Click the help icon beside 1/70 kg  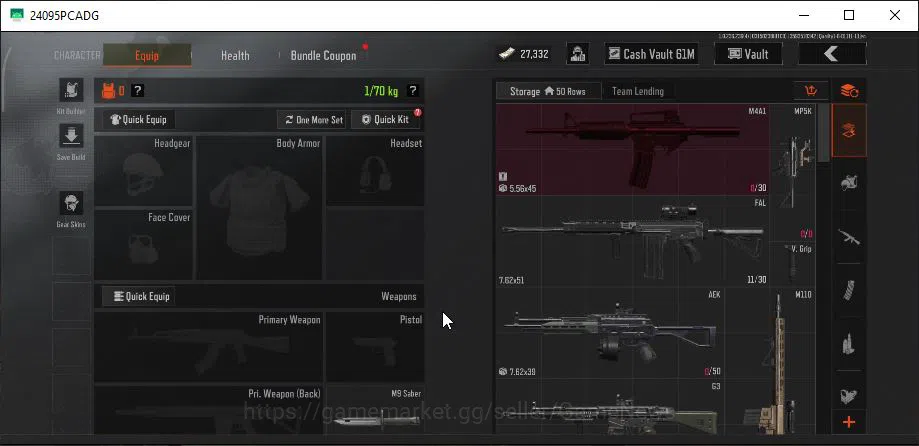[x=413, y=91]
